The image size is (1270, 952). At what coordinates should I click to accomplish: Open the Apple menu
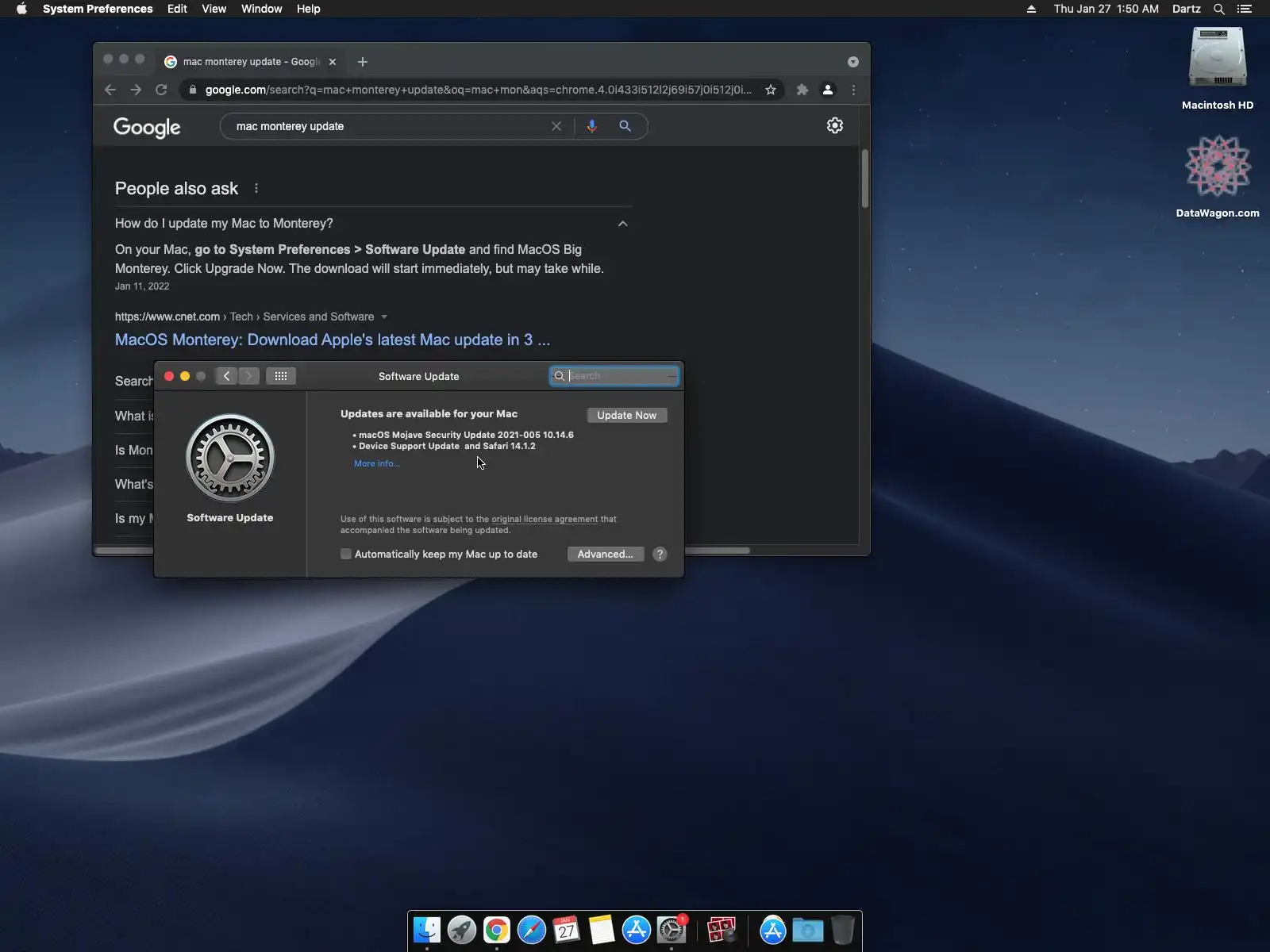21,9
